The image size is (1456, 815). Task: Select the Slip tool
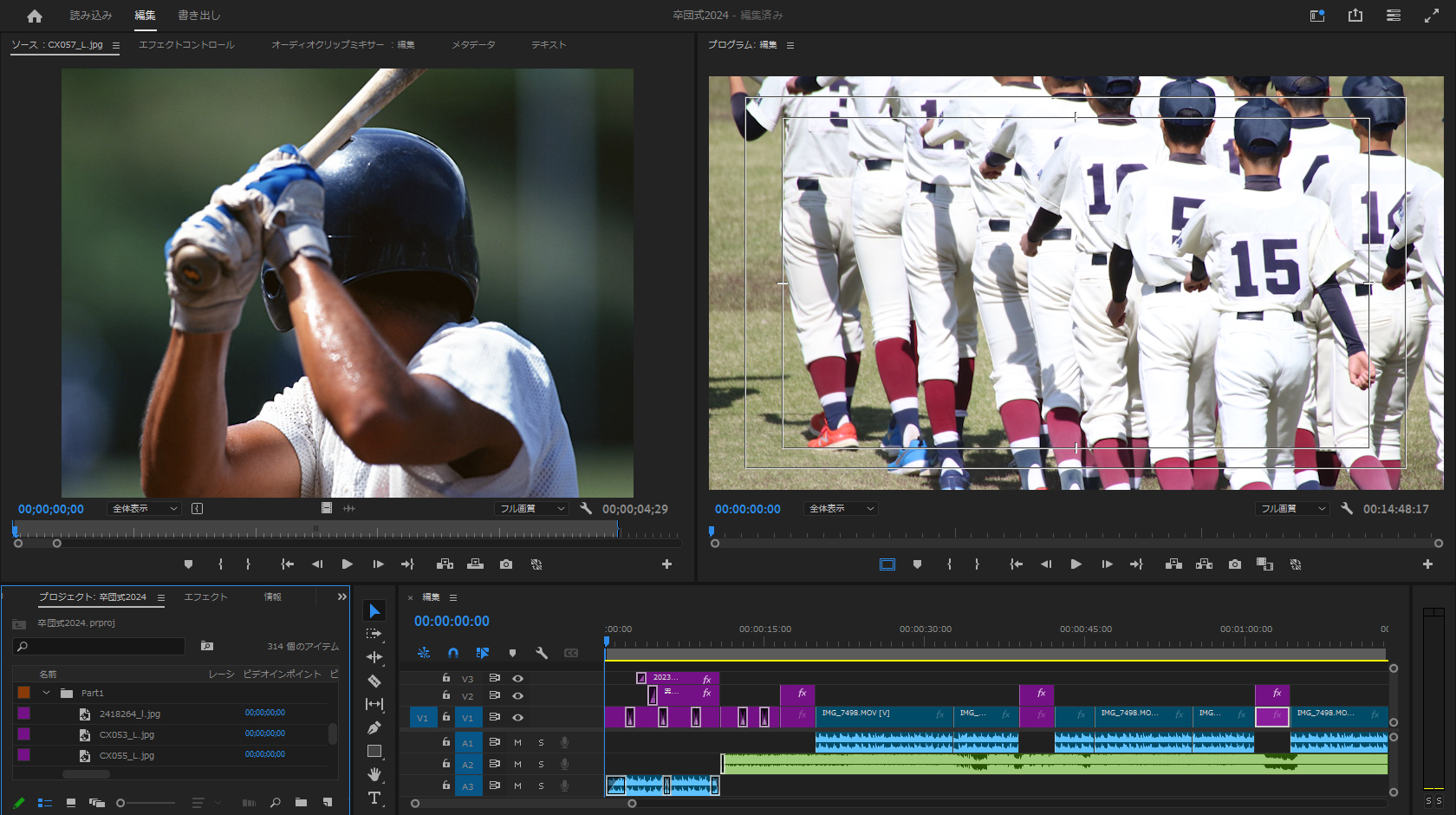click(x=374, y=704)
